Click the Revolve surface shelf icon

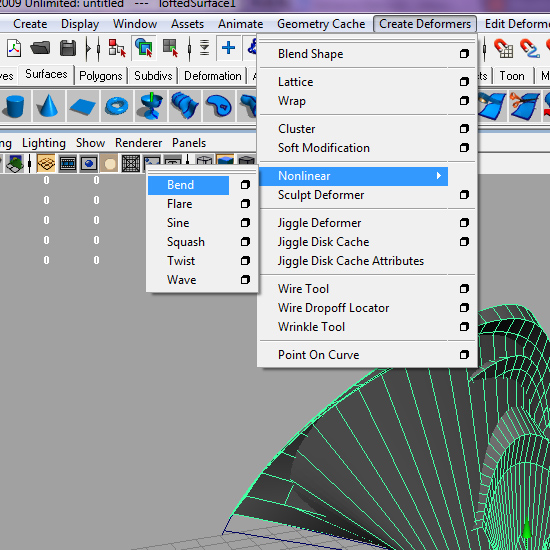click(x=151, y=106)
